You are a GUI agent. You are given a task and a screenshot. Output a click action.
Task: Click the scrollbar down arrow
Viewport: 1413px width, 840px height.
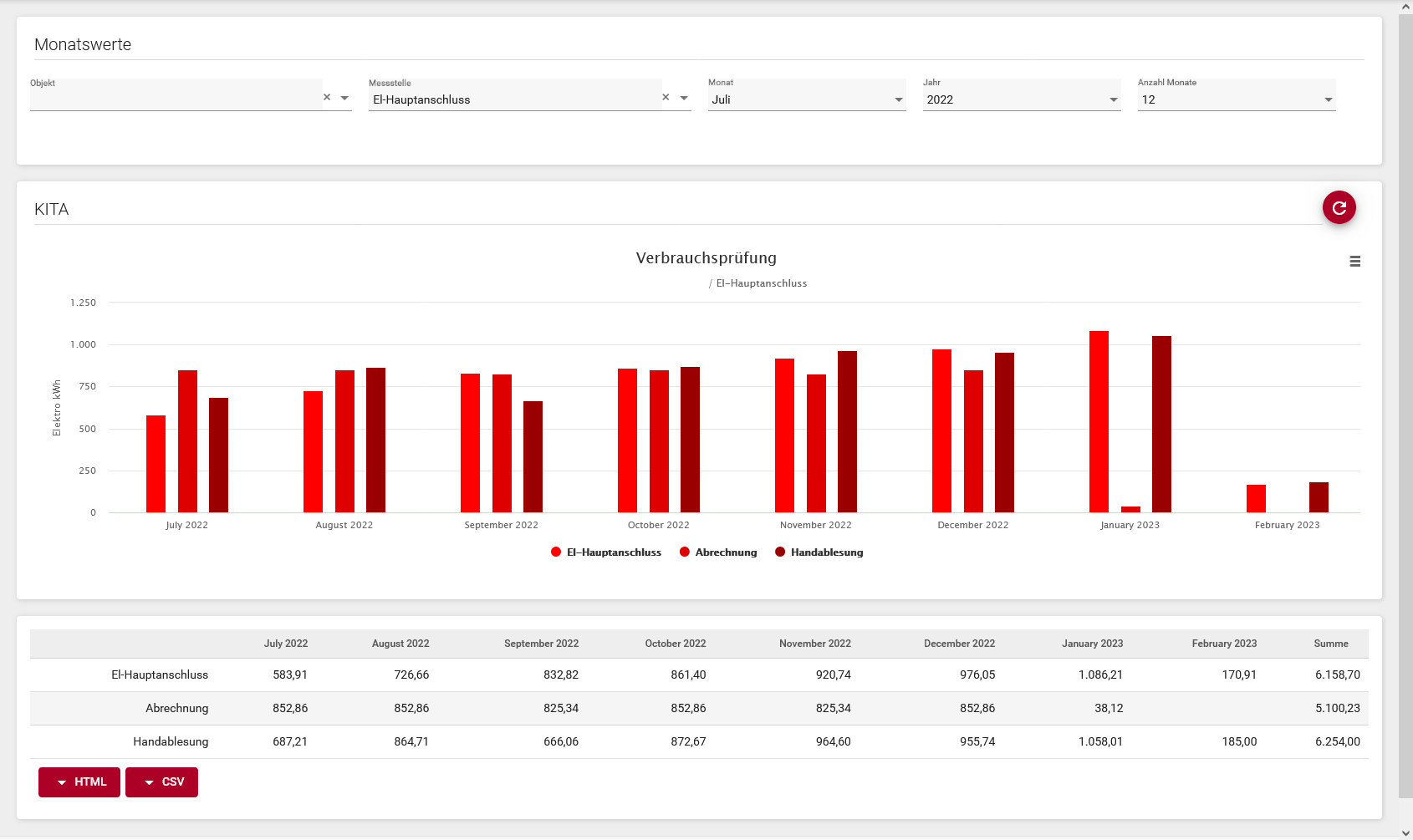(x=1405, y=832)
